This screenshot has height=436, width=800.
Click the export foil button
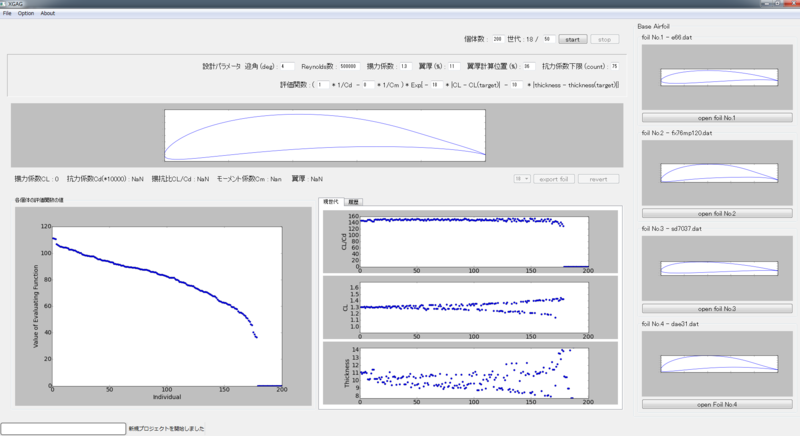[x=554, y=179]
